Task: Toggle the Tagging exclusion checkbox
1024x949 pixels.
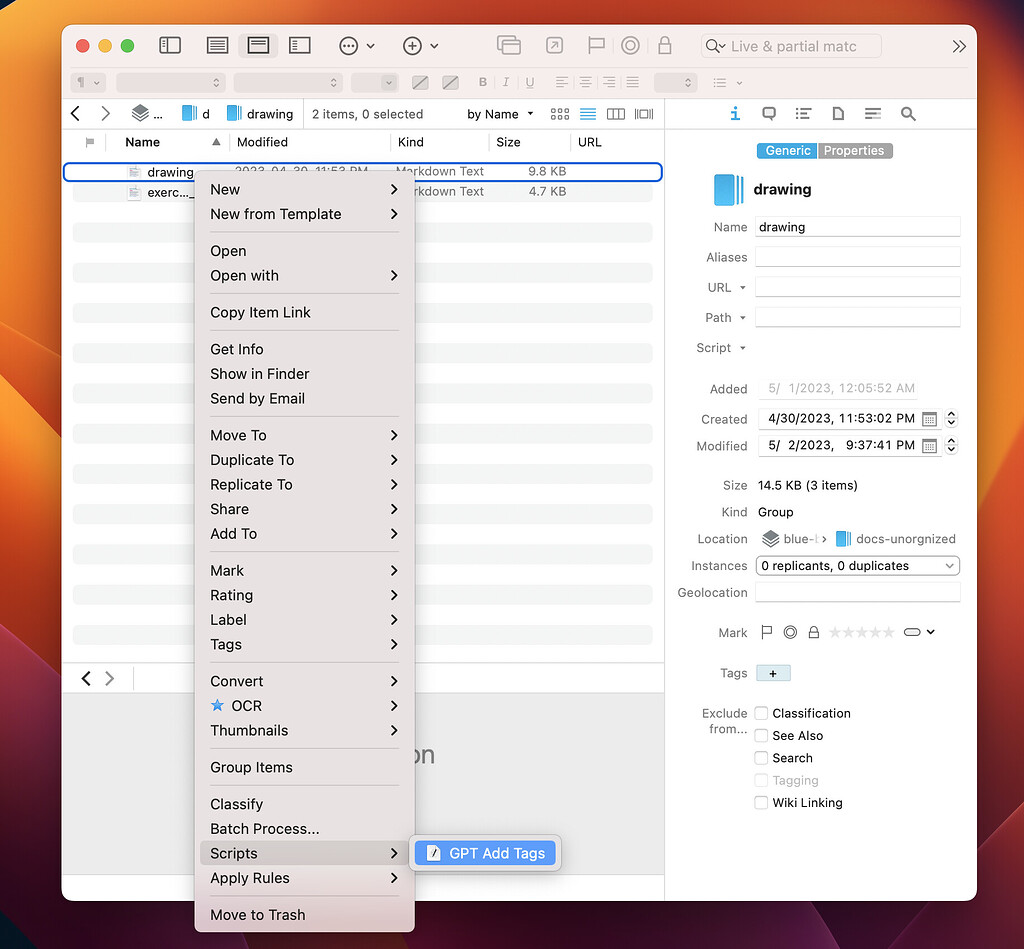Action: (x=760, y=780)
